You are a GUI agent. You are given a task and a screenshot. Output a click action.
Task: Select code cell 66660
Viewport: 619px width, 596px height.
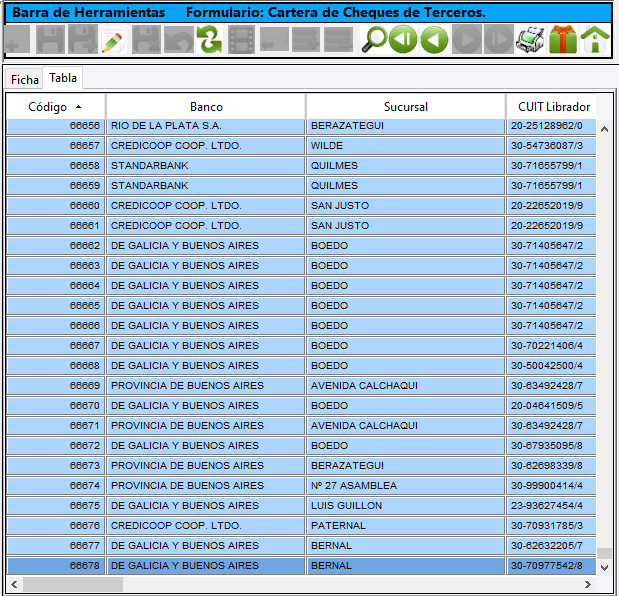point(56,206)
